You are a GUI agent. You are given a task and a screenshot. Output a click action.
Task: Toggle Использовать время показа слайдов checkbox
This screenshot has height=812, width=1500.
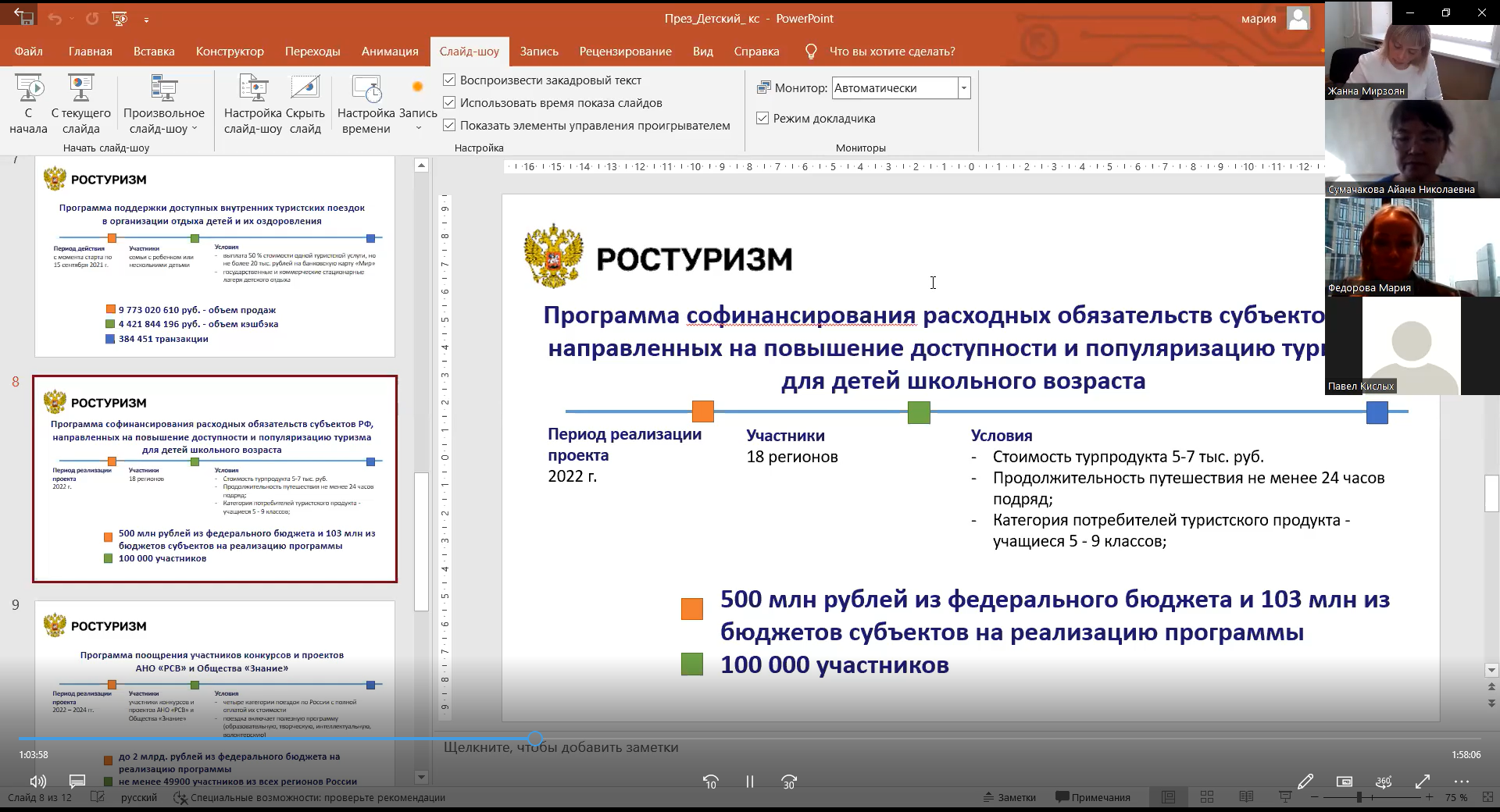449,102
